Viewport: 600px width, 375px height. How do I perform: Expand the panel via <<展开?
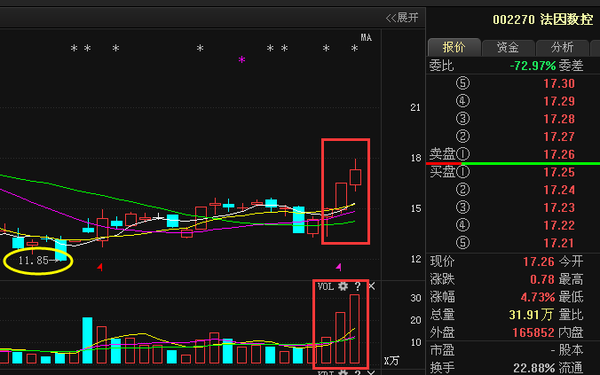[x=402, y=18]
